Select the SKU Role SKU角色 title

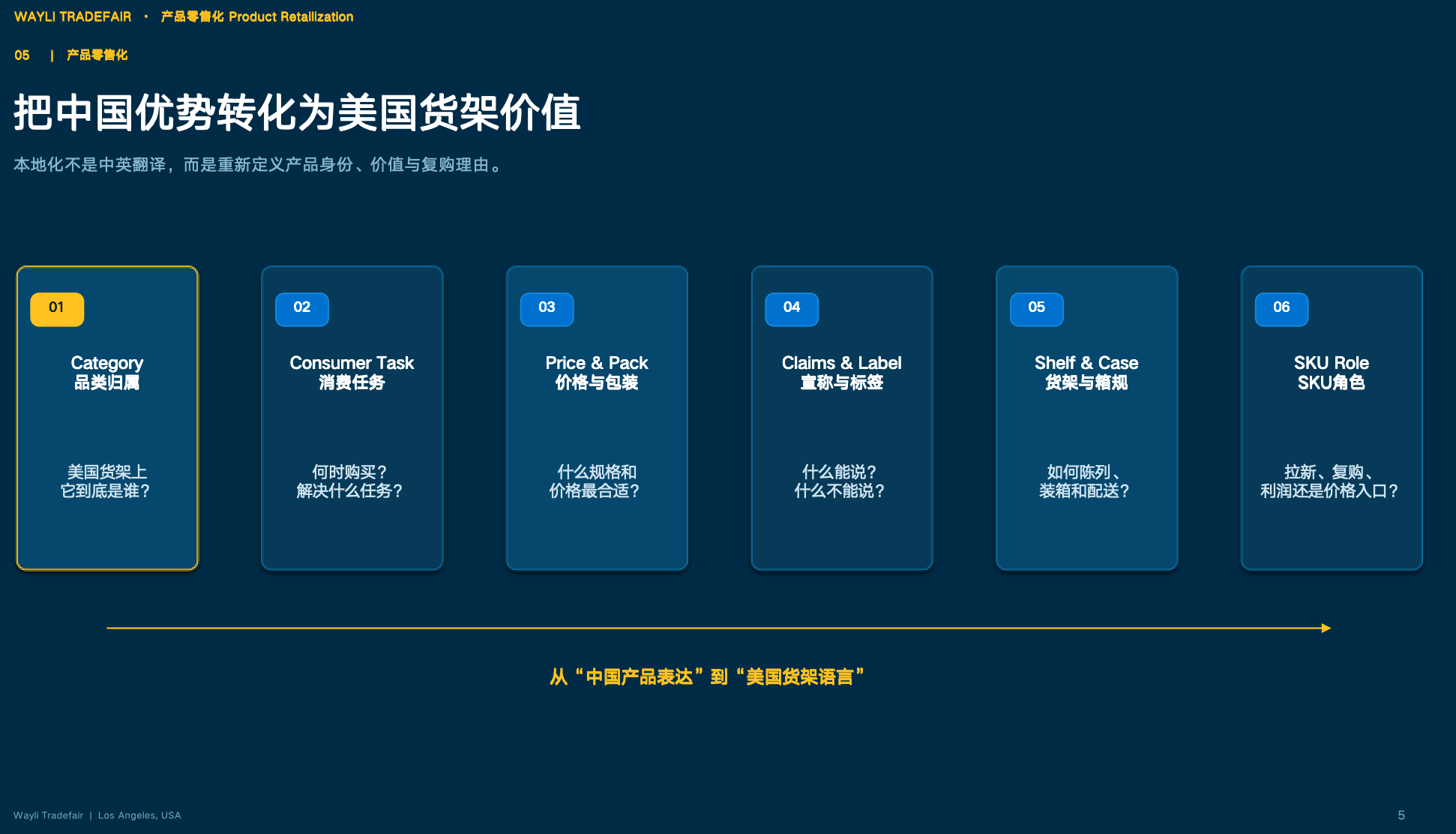click(1332, 373)
